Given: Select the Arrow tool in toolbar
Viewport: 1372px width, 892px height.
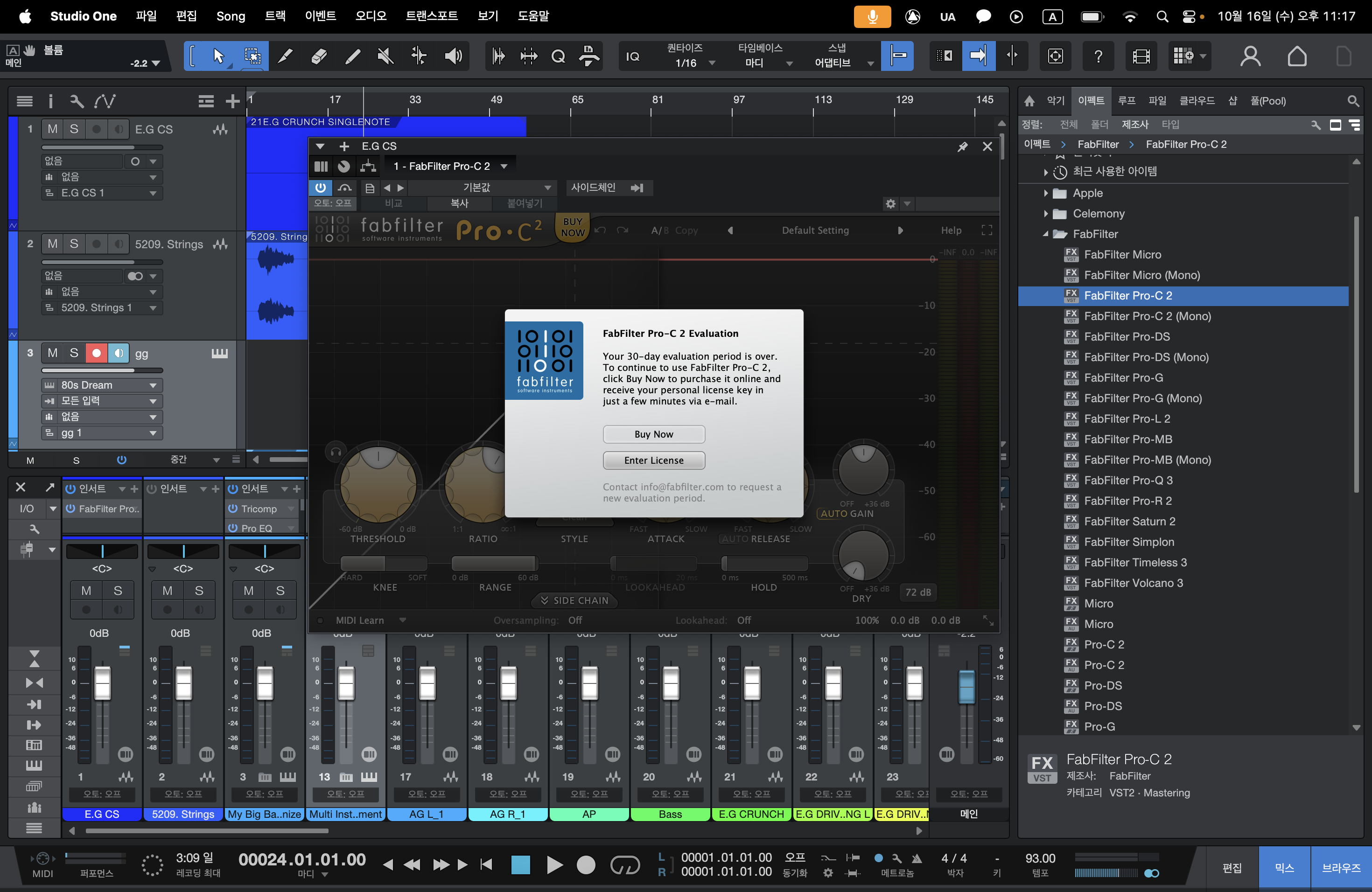Looking at the screenshot, I should [x=218, y=56].
